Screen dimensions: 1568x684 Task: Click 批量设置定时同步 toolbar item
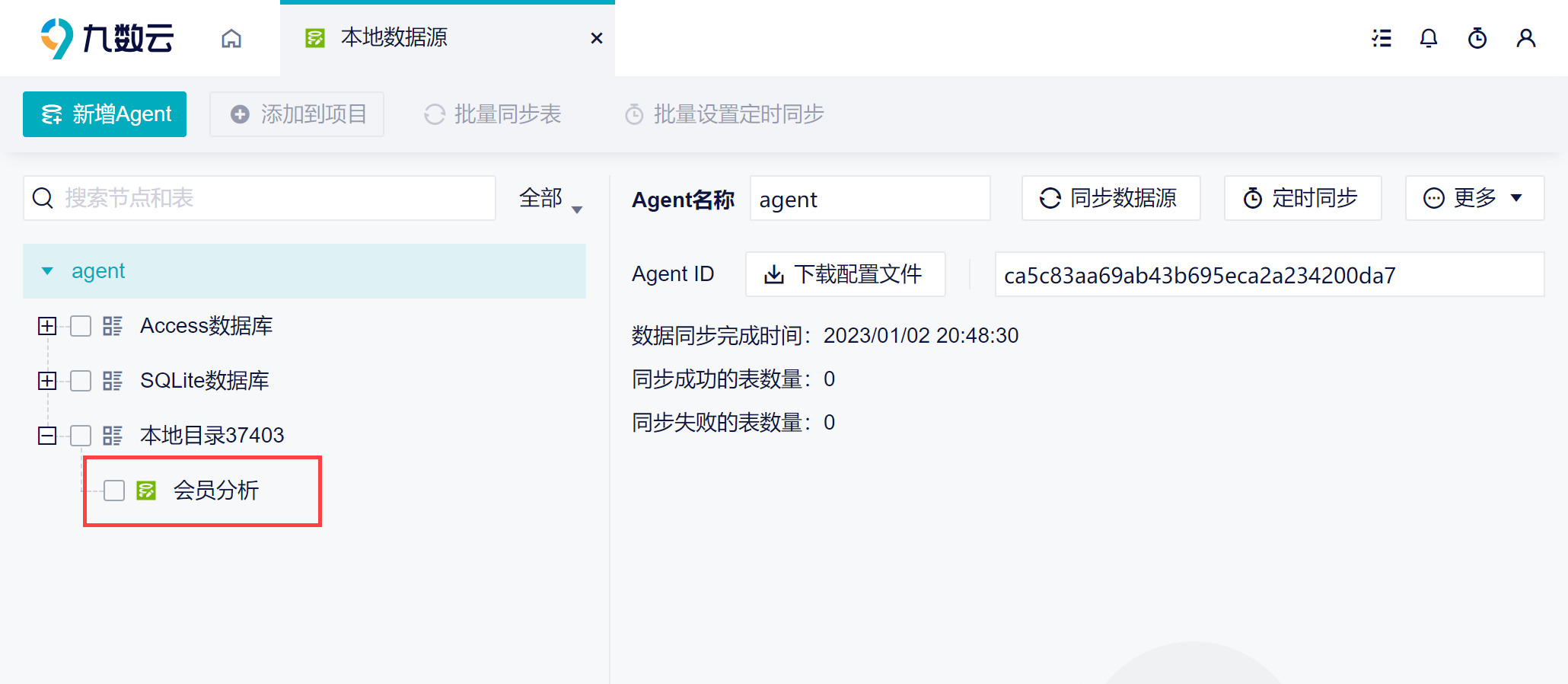click(x=724, y=114)
